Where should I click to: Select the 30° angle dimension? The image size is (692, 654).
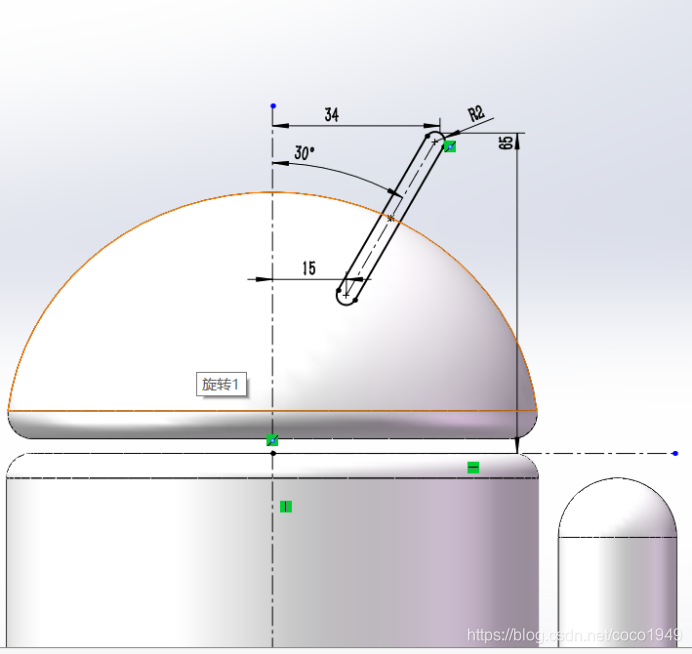(x=304, y=153)
